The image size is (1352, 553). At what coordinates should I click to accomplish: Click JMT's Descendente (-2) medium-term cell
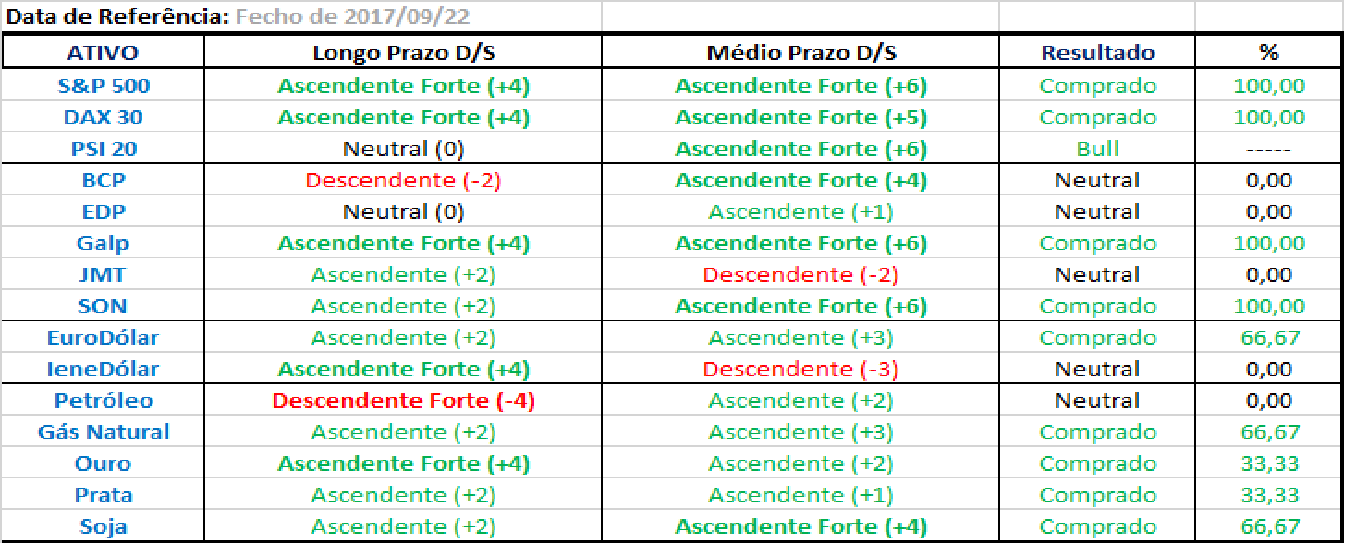[800, 274]
